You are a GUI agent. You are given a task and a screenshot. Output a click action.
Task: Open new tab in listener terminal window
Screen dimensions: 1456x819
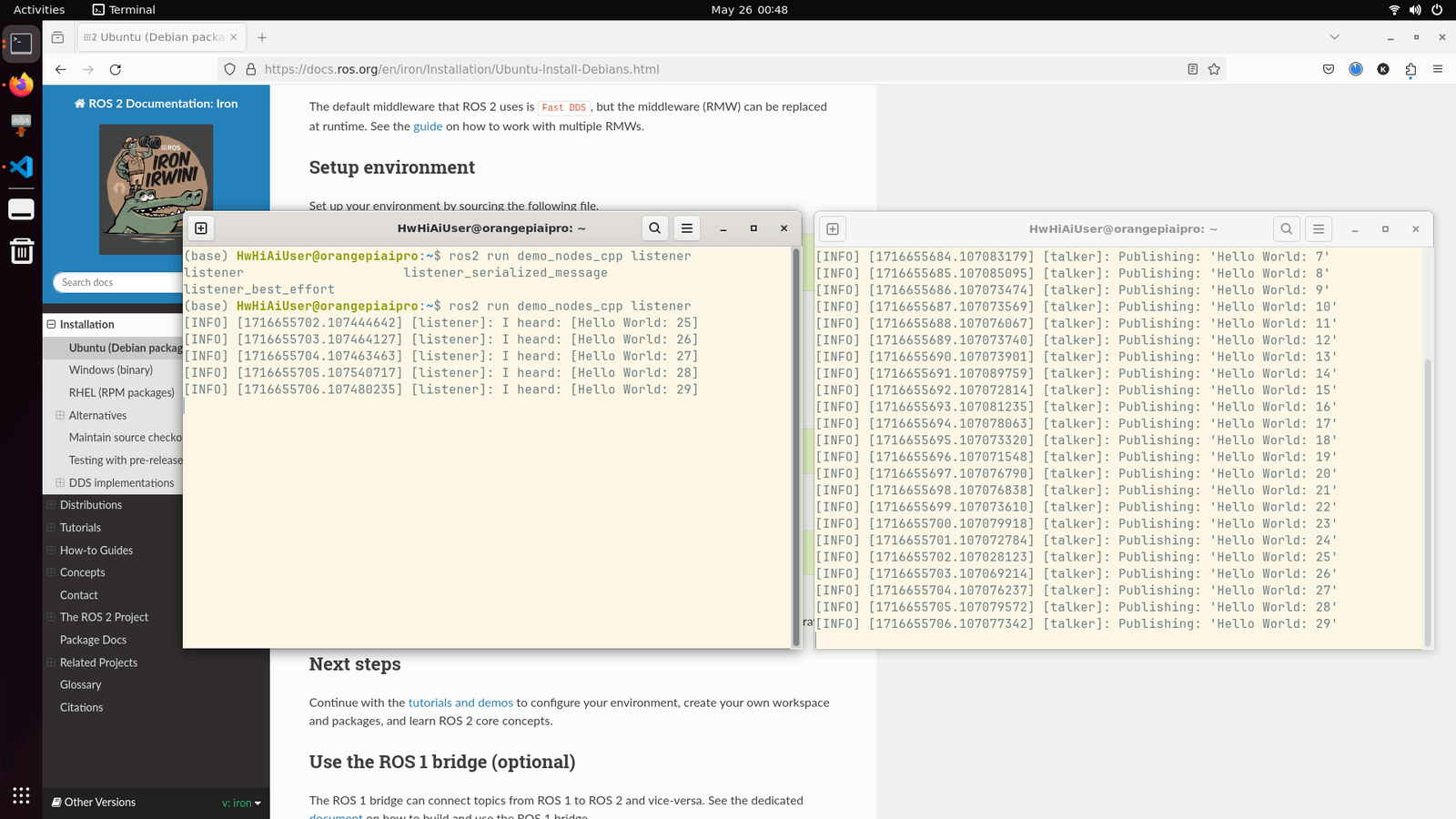point(201,228)
